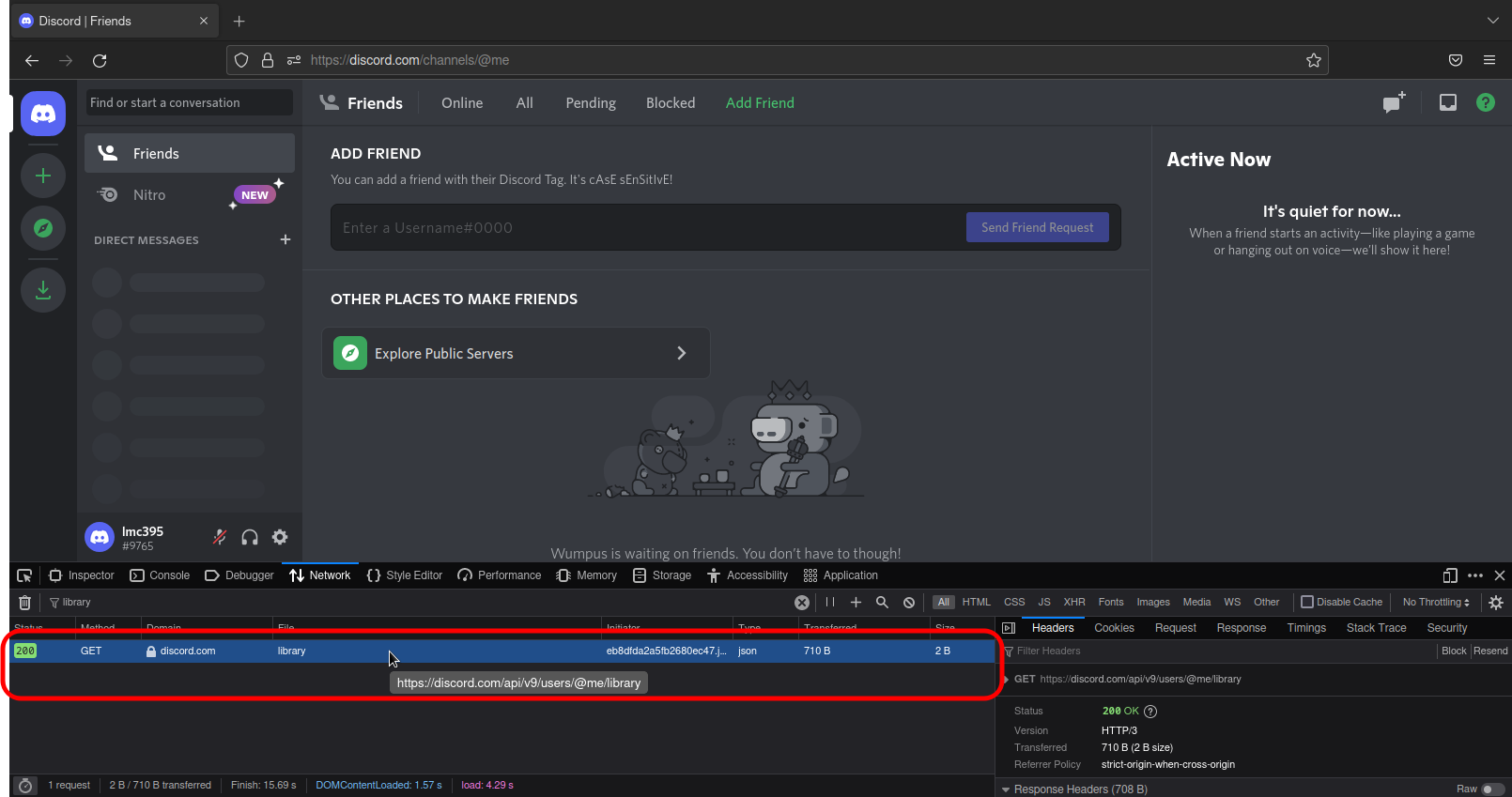Show Timings tab of request
The image size is (1512, 797).
[x=1306, y=628]
